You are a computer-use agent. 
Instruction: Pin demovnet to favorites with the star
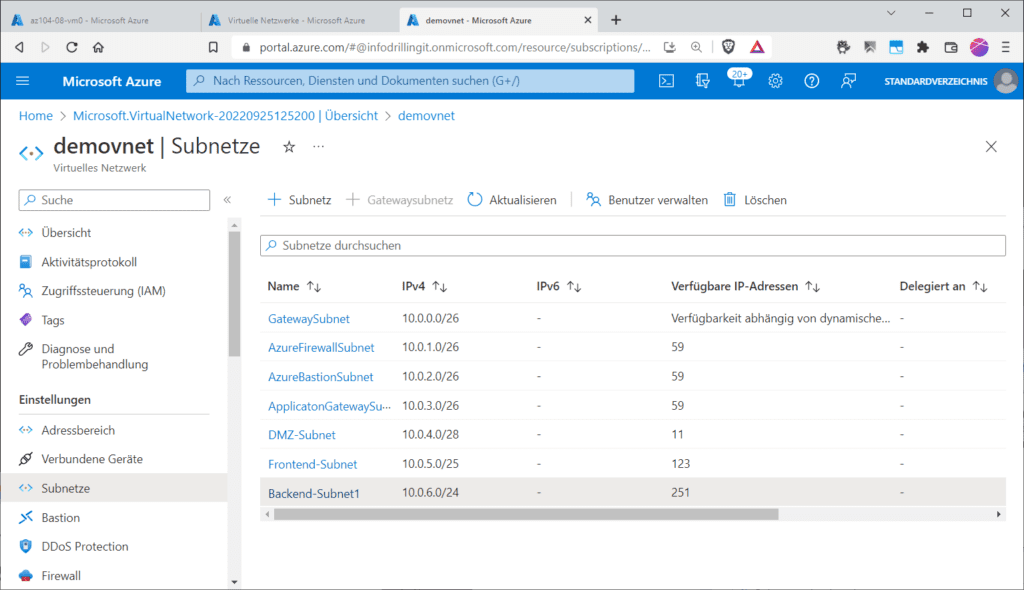tap(289, 147)
